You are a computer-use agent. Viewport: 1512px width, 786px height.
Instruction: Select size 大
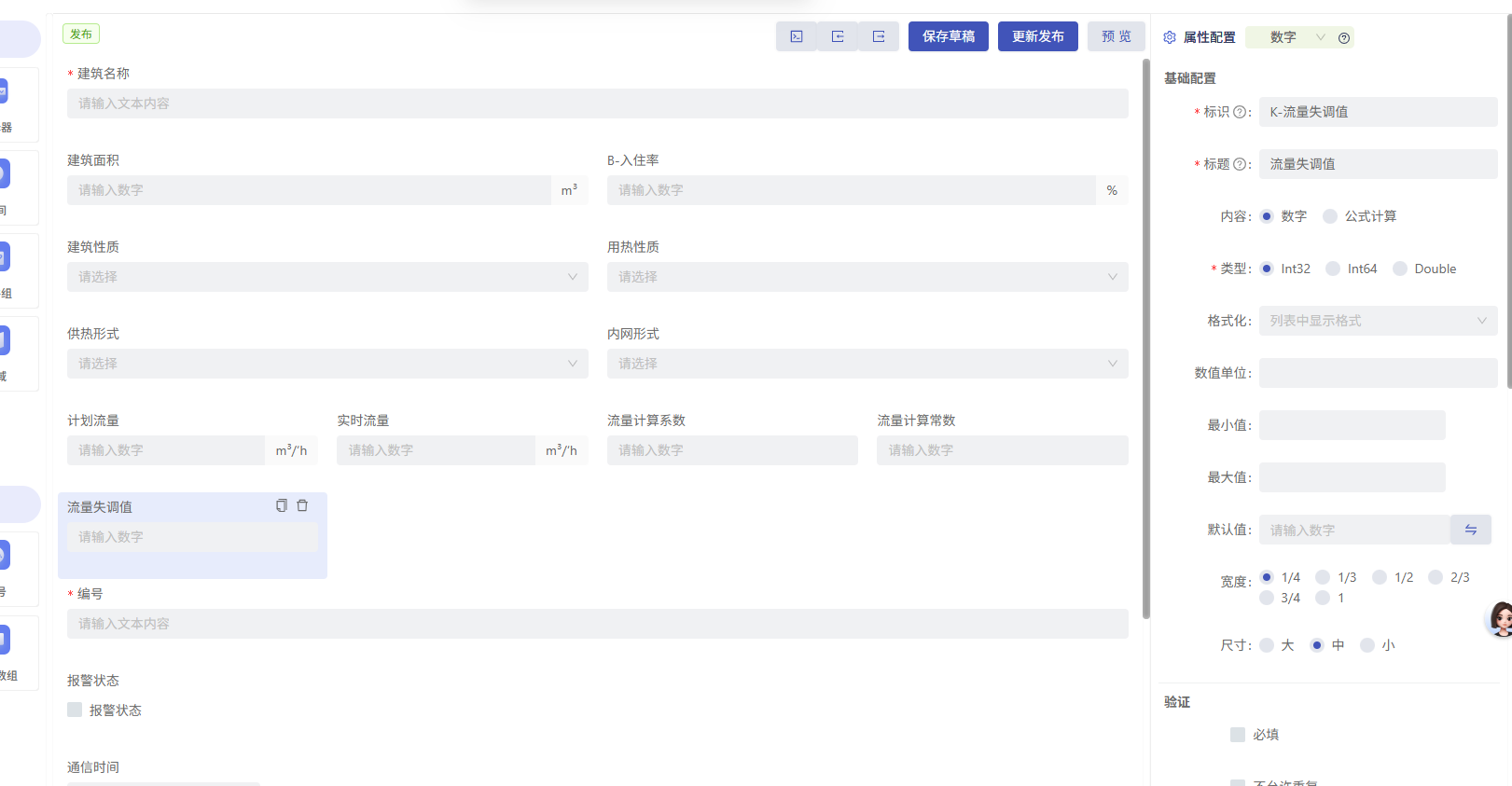point(1267,645)
